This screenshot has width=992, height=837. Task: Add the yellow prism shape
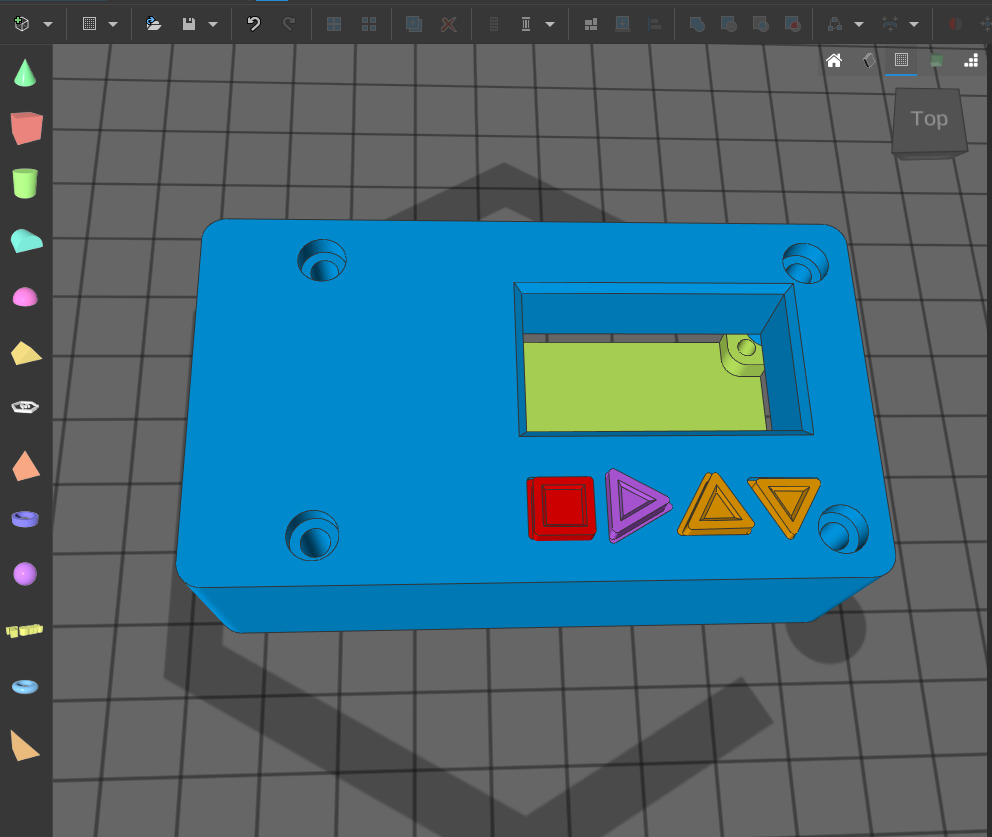pyautogui.click(x=26, y=353)
